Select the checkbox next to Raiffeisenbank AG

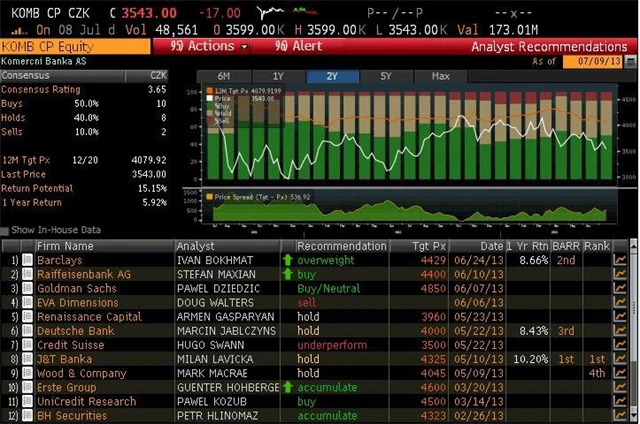pyautogui.click(x=28, y=274)
